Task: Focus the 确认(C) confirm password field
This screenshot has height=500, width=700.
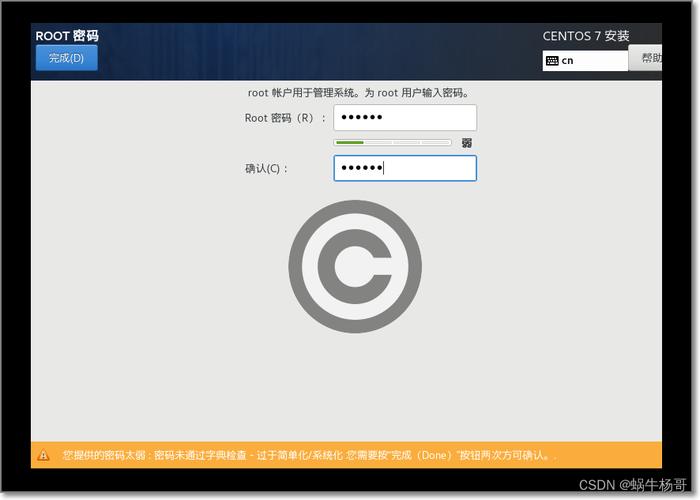Action: pyautogui.click(x=405, y=168)
